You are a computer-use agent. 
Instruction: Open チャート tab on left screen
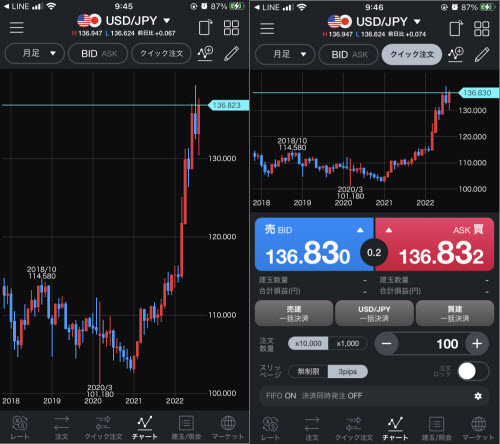point(145,428)
